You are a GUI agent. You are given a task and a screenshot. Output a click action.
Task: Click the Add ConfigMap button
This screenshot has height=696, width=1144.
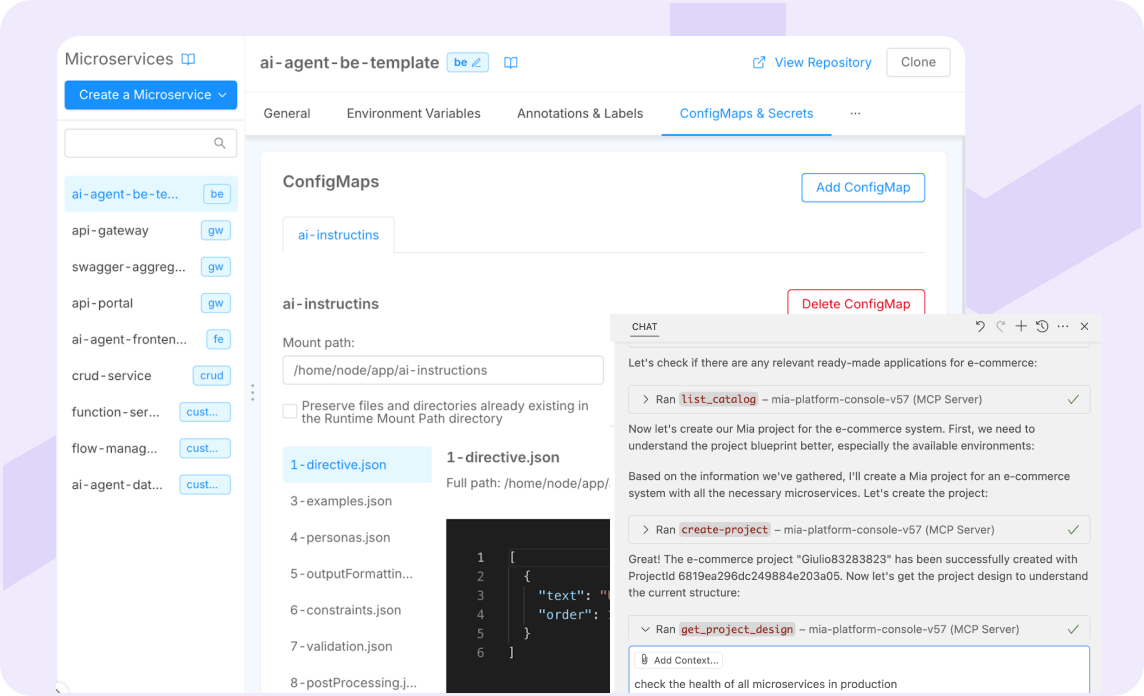[863, 187]
